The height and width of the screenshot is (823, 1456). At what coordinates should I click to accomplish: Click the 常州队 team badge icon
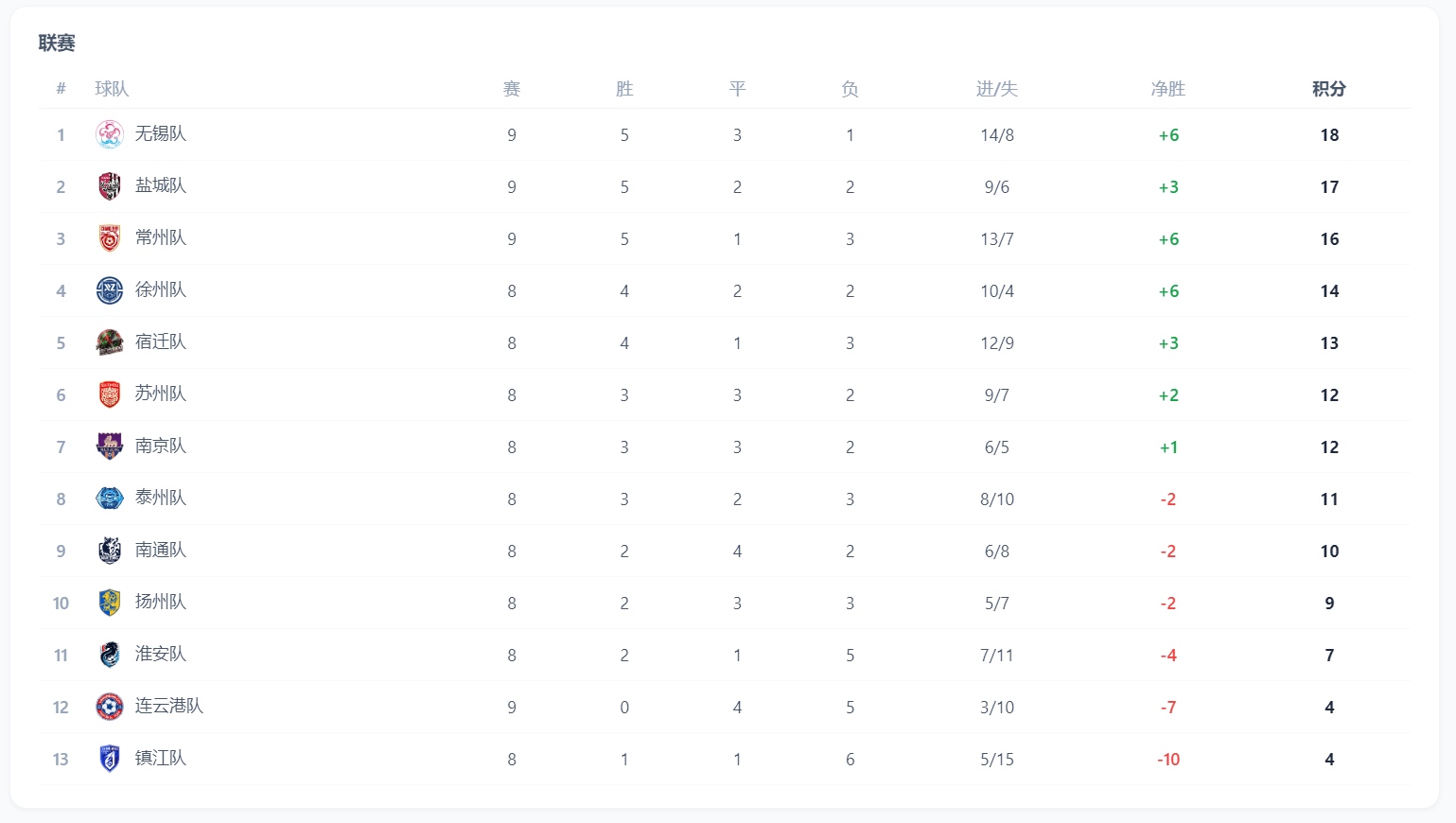[x=110, y=238]
